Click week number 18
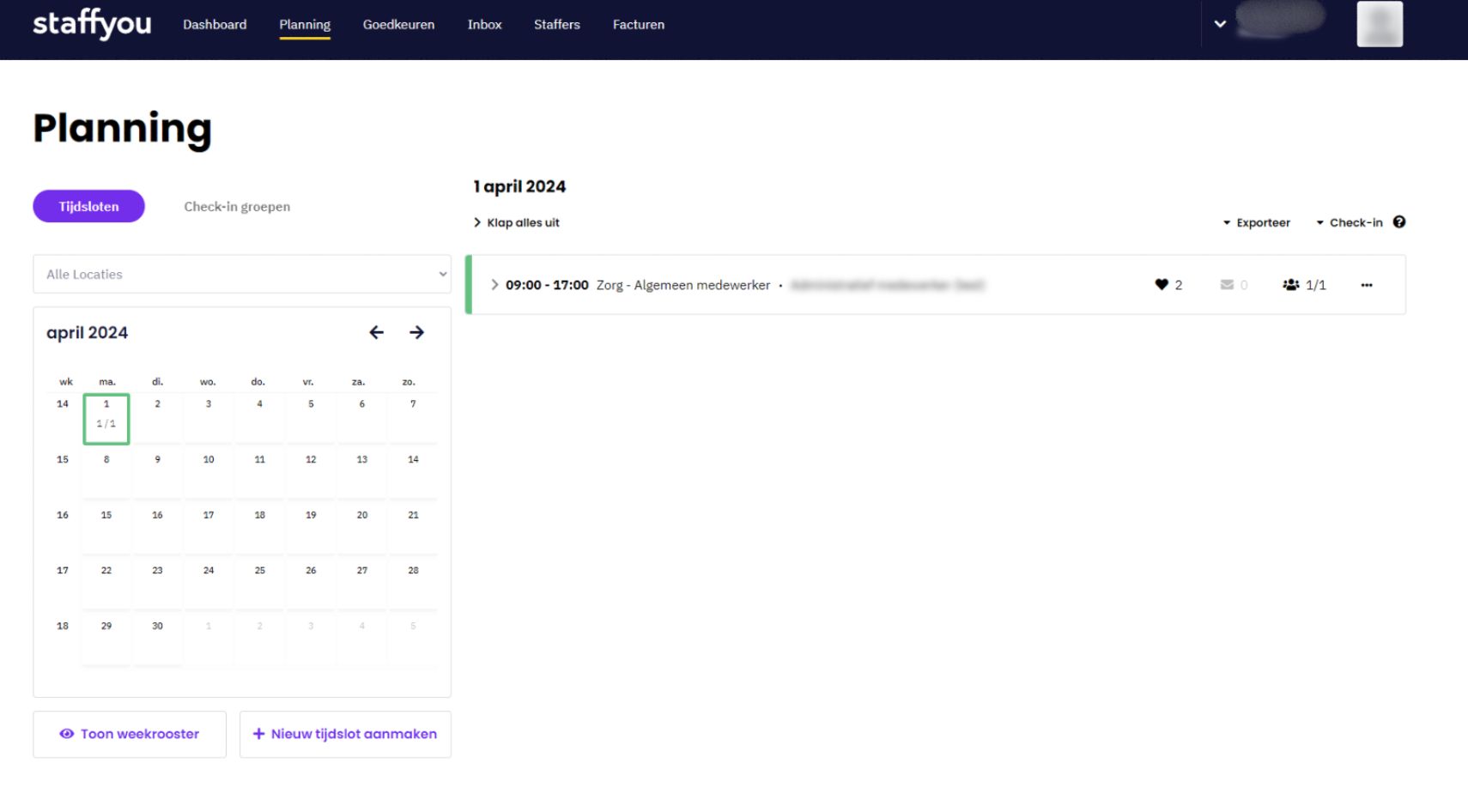The width and height of the screenshot is (1468, 812). coord(63,626)
